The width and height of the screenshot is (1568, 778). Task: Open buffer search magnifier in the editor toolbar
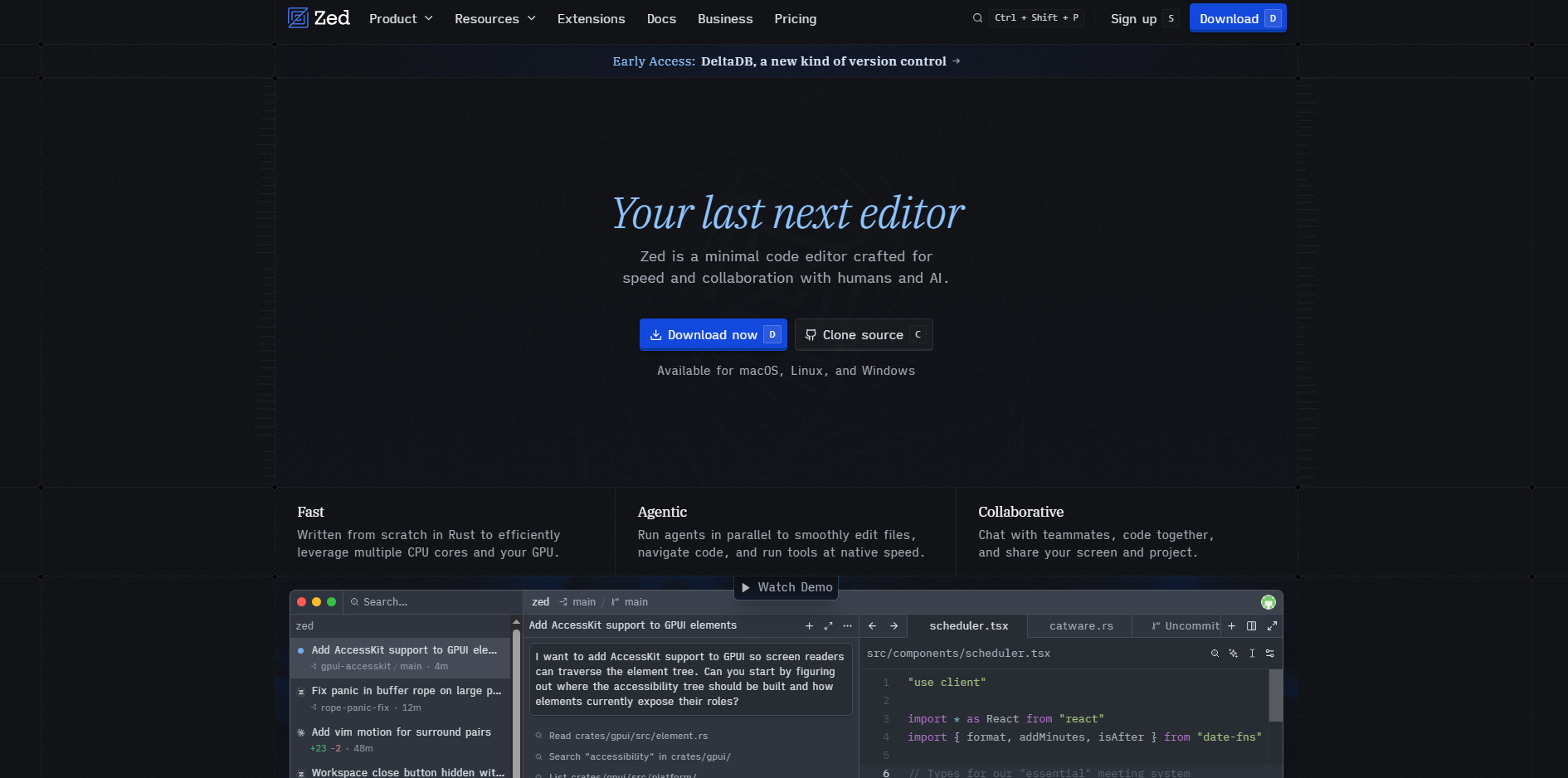click(x=1215, y=654)
